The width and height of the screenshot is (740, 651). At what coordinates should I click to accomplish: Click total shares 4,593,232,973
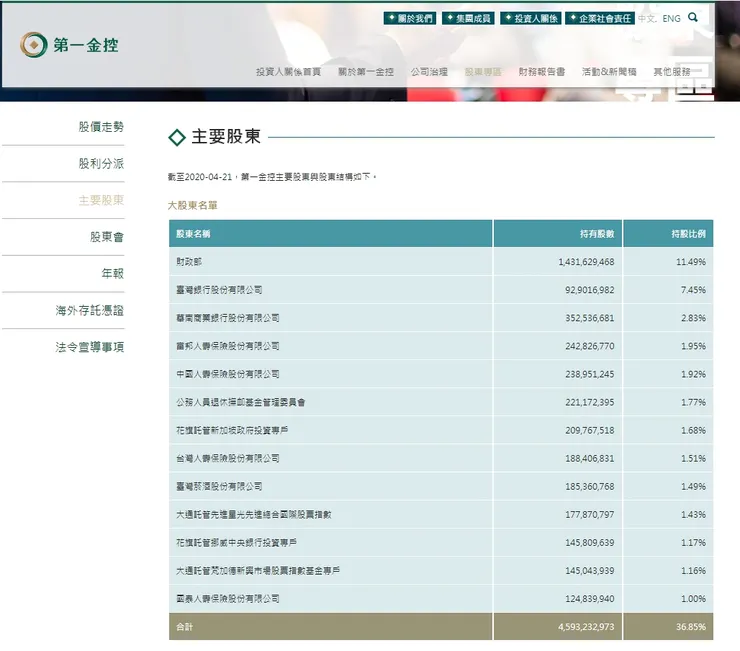point(586,627)
